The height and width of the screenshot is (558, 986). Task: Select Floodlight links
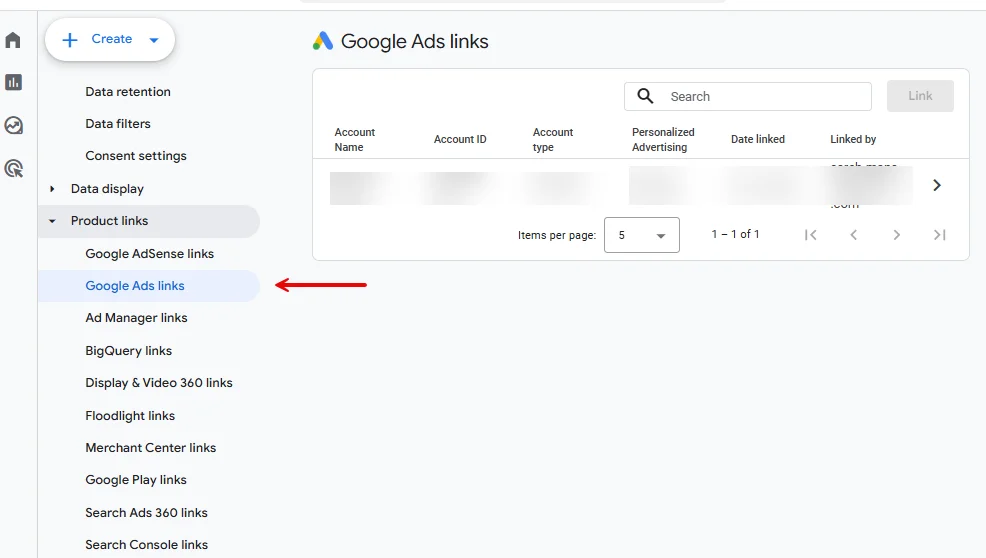[x=130, y=415]
